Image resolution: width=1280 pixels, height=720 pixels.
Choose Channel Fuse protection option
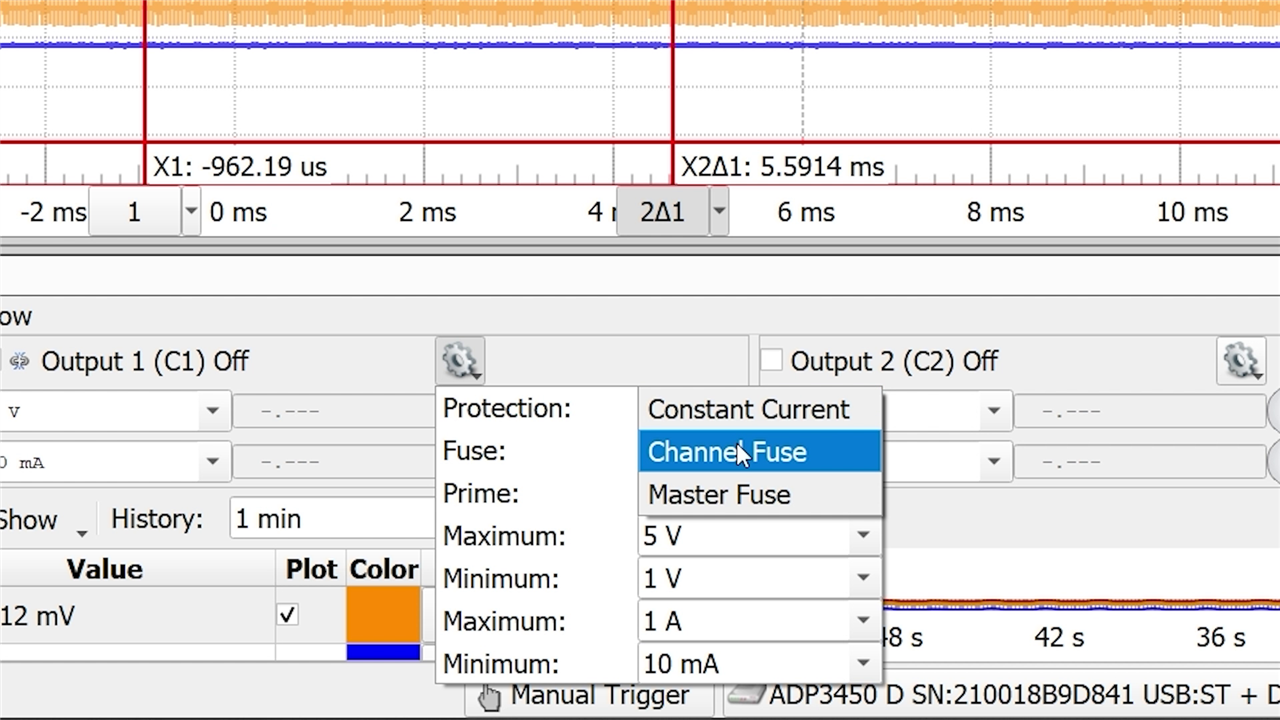(760, 452)
